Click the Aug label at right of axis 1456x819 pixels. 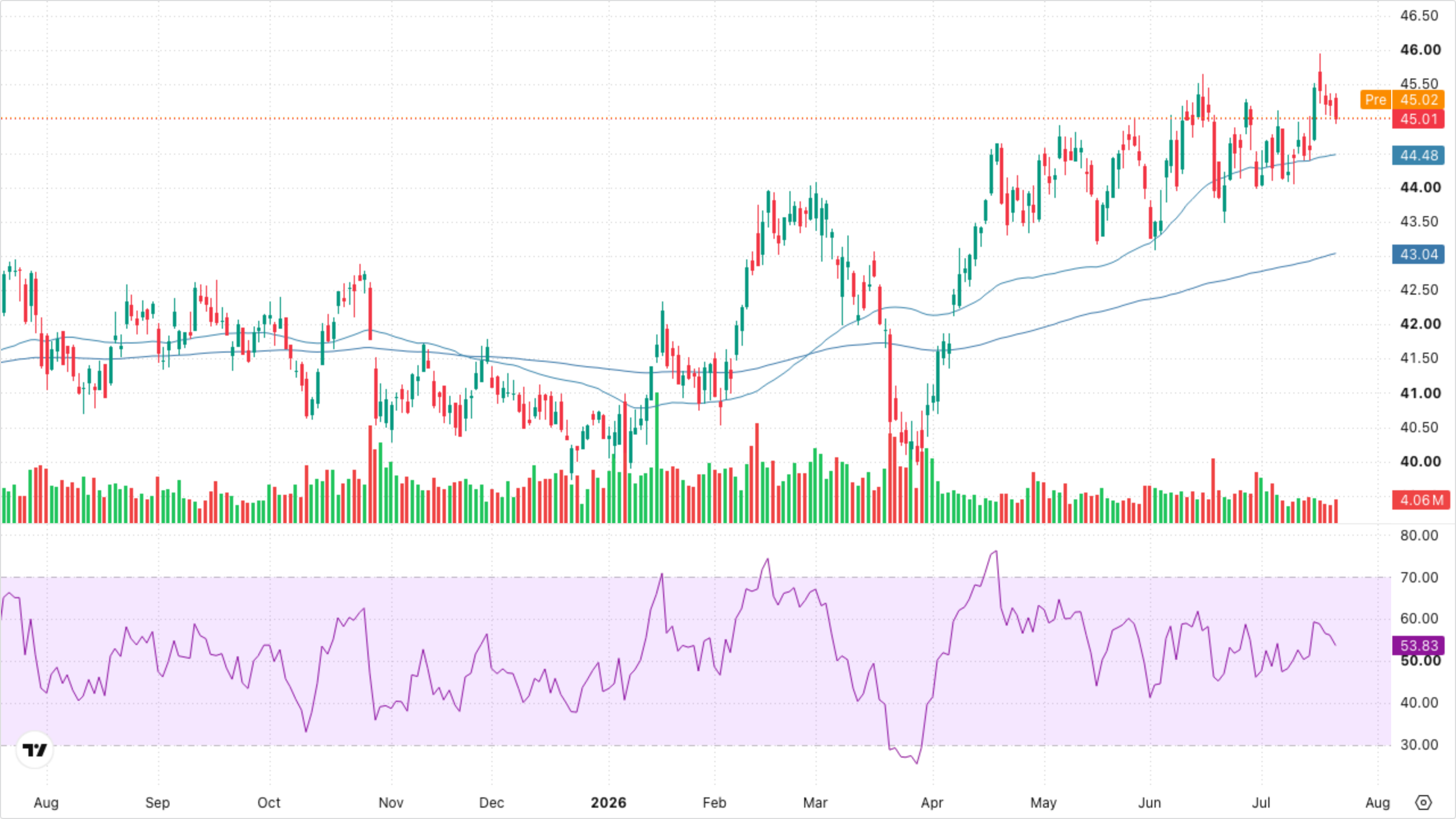tap(1378, 803)
